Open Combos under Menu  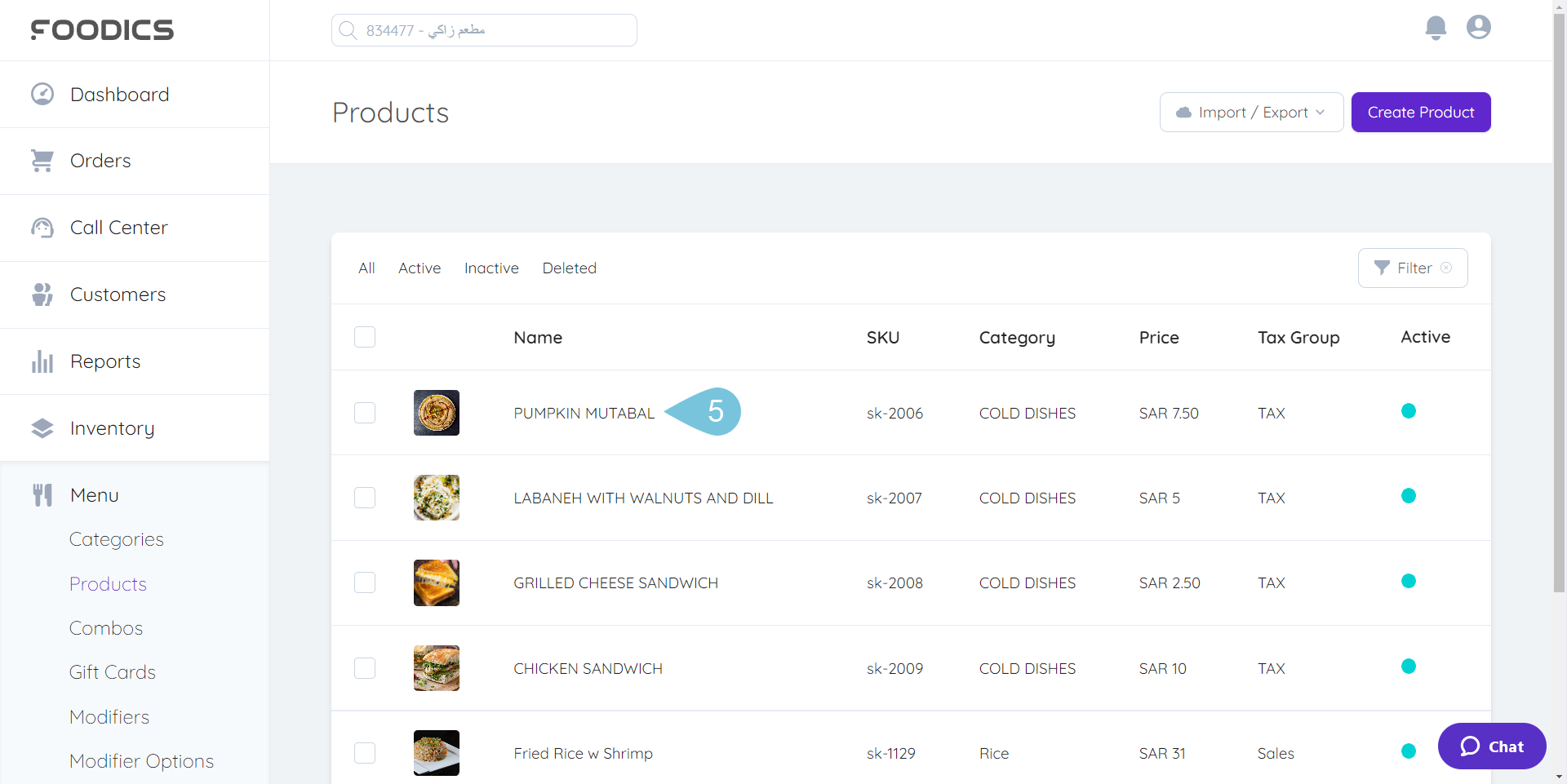click(x=106, y=628)
